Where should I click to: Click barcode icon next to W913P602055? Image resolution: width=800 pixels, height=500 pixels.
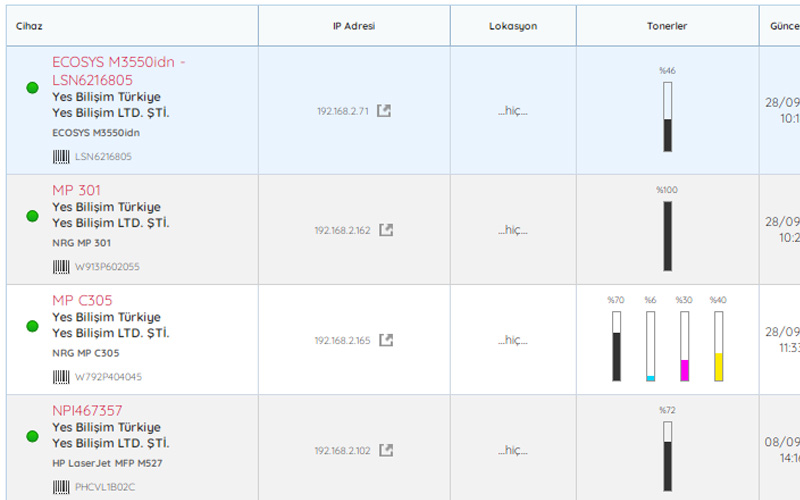click(x=61, y=267)
